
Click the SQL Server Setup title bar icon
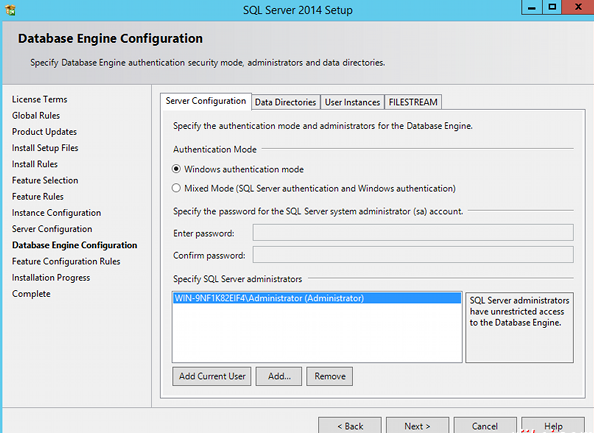(x=11, y=10)
